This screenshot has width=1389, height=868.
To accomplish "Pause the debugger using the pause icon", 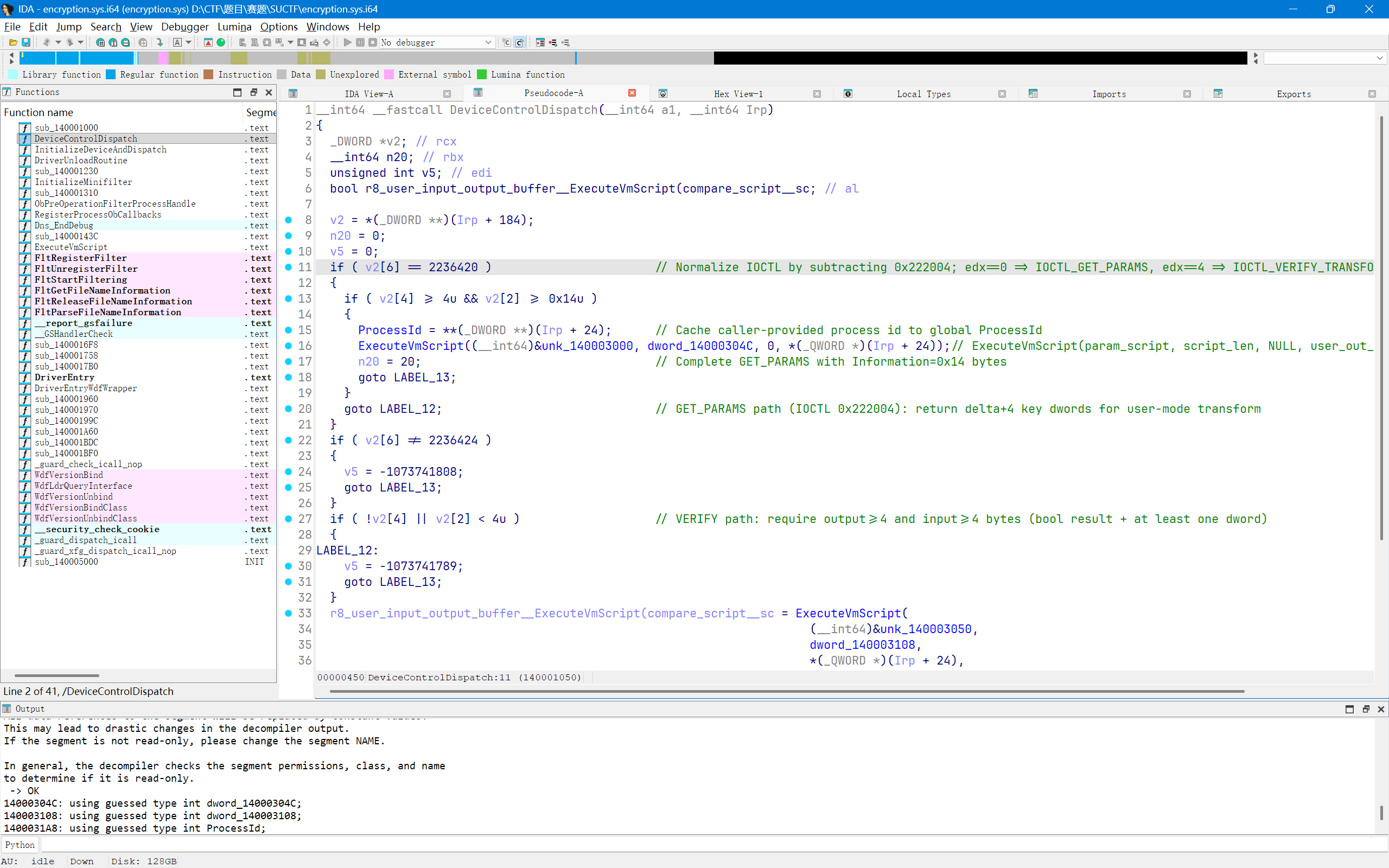I will [x=360, y=42].
